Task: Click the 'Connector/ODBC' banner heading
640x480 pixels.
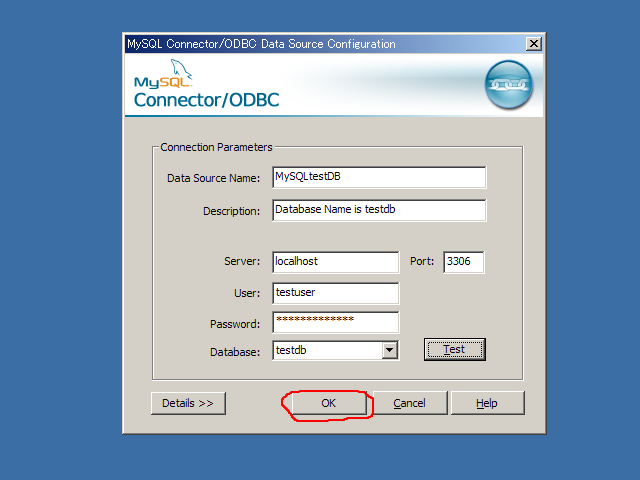Action: 207,100
